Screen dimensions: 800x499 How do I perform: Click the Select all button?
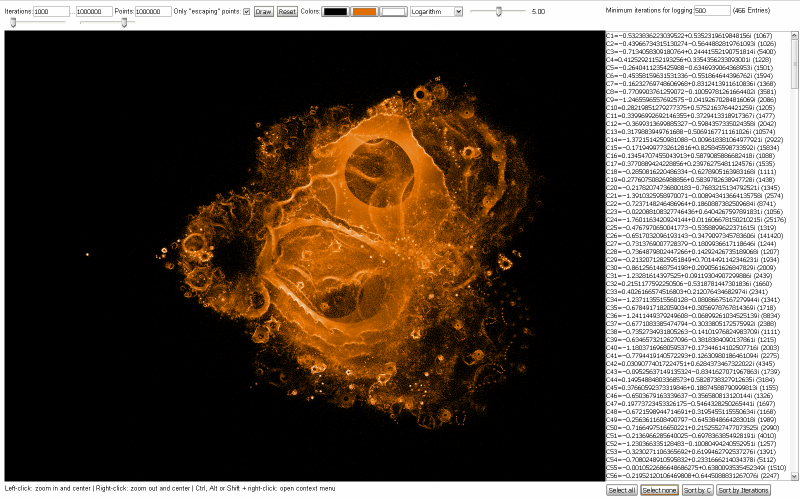[621, 491]
